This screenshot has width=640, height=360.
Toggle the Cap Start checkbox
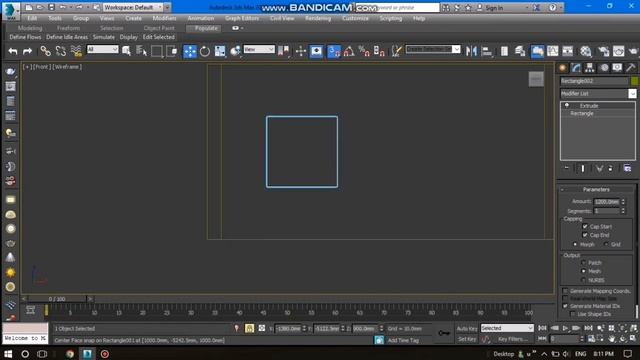coord(585,226)
